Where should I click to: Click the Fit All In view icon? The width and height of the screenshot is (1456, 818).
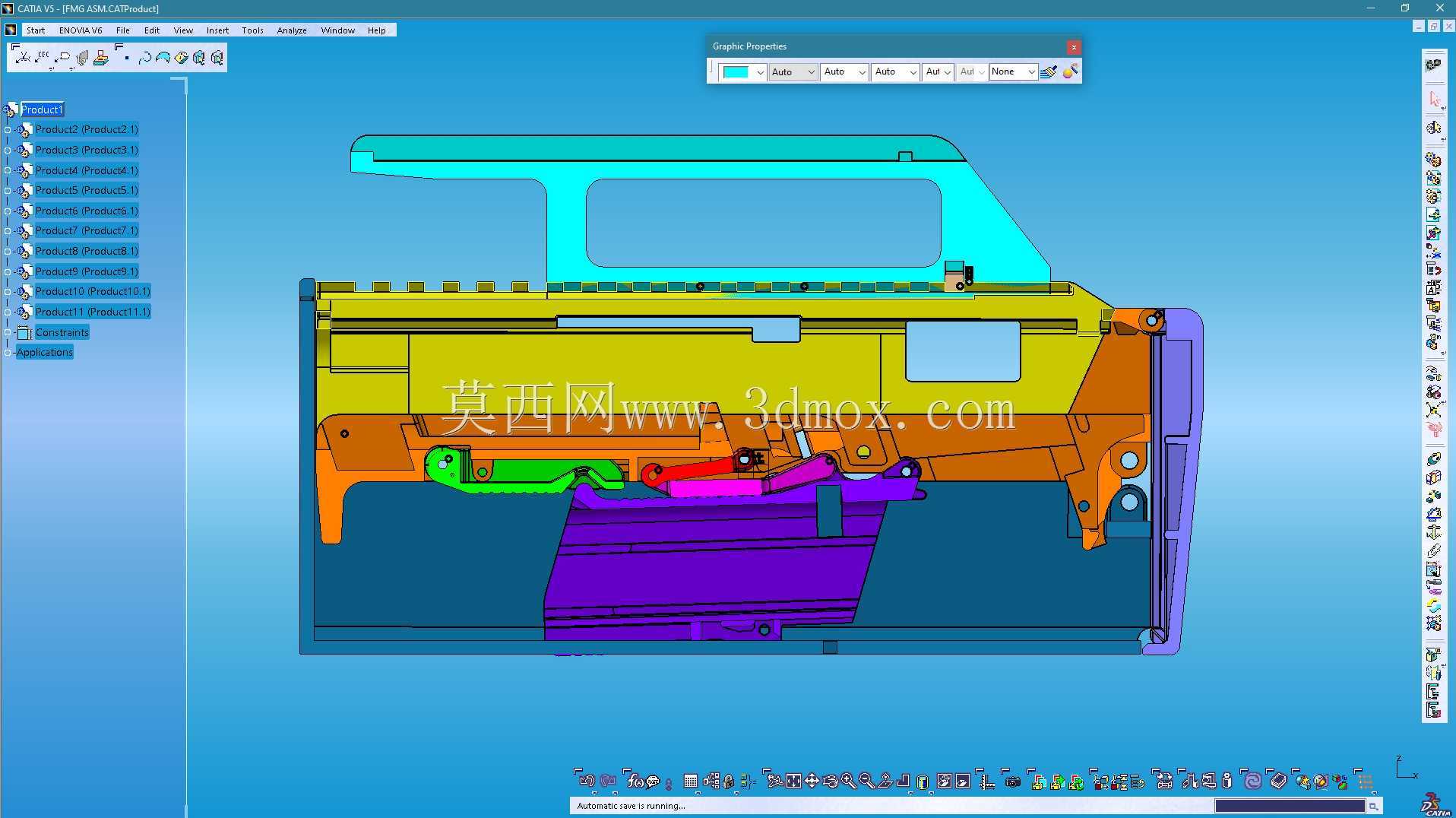coord(793,781)
